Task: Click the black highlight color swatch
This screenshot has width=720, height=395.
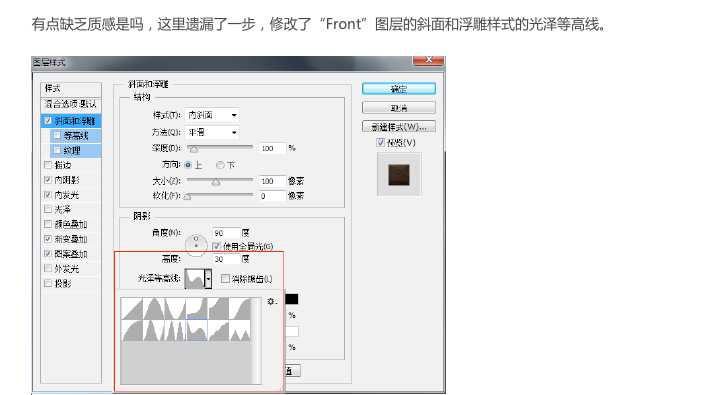Action: coord(292,299)
